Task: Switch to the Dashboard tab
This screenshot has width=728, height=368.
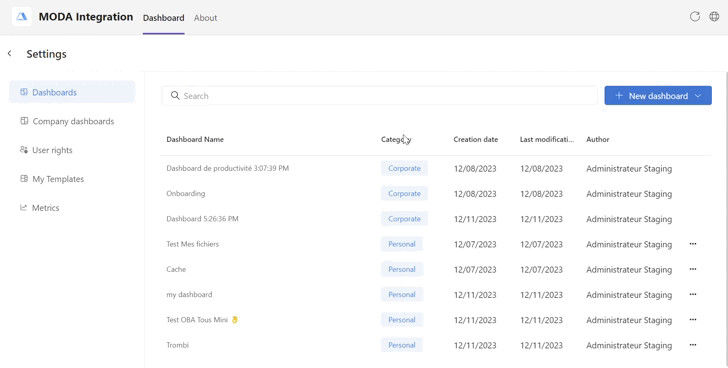Action: point(163,18)
